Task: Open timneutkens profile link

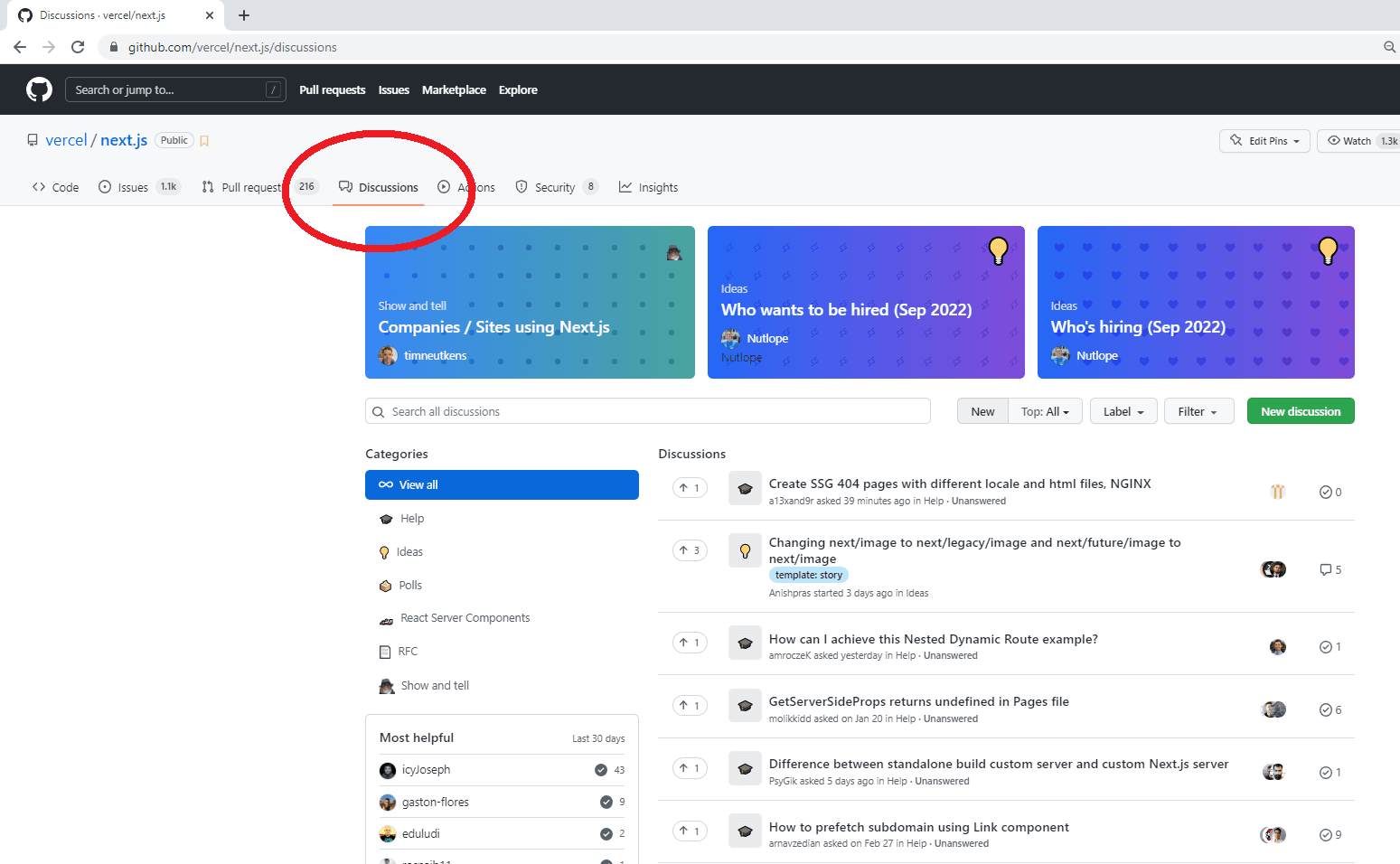Action: (435, 355)
